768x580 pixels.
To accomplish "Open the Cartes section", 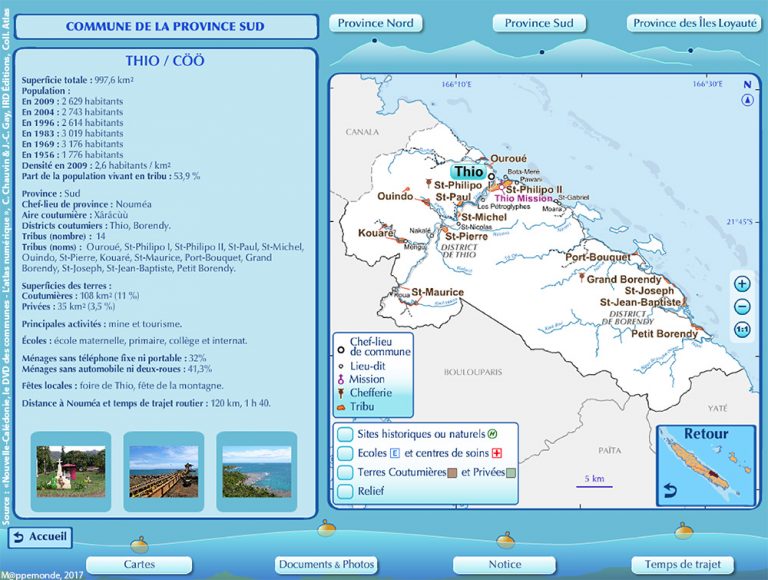I will (x=139, y=565).
